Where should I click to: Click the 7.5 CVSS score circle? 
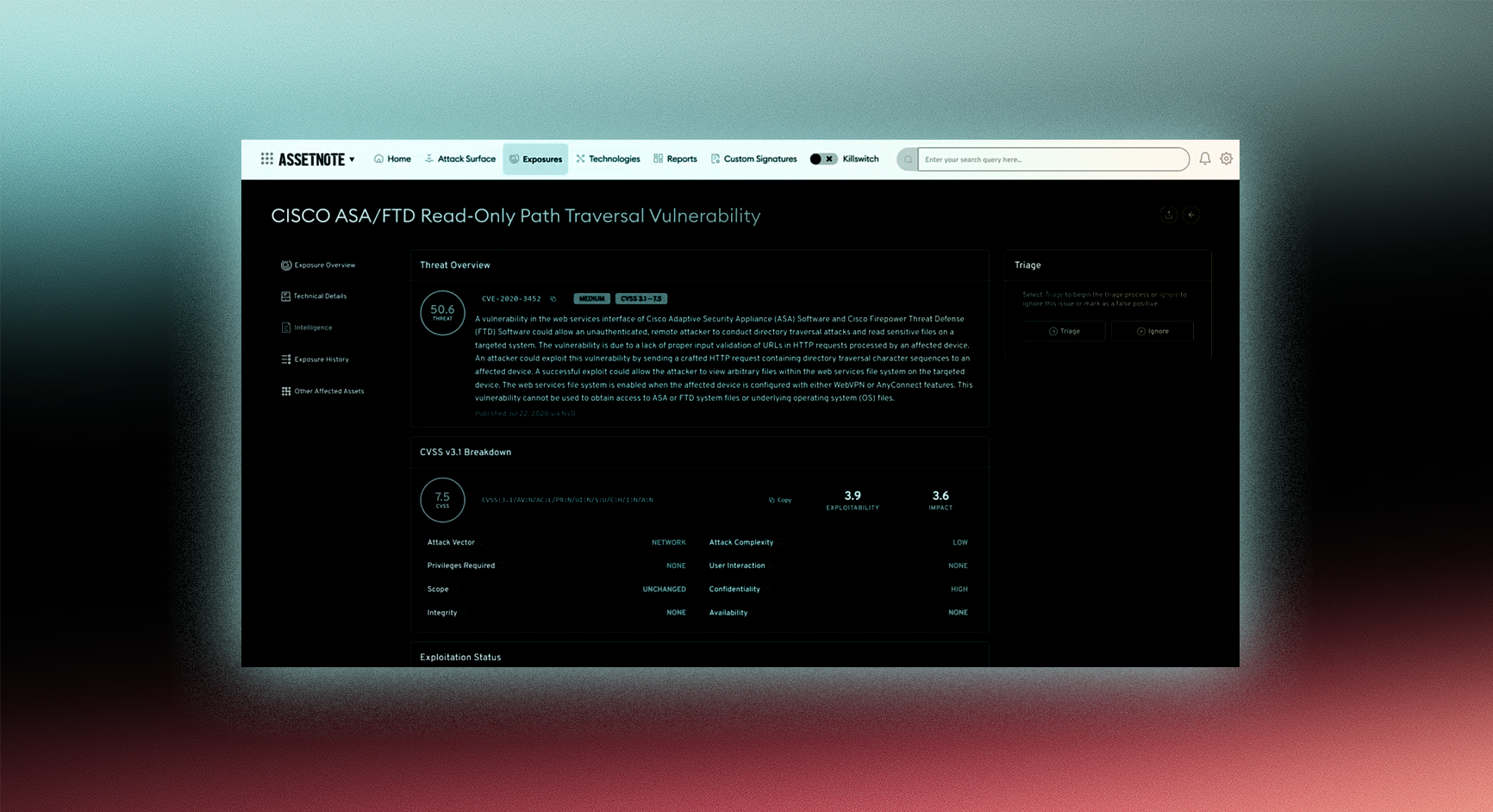pyautogui.click(x=442, y=499)
